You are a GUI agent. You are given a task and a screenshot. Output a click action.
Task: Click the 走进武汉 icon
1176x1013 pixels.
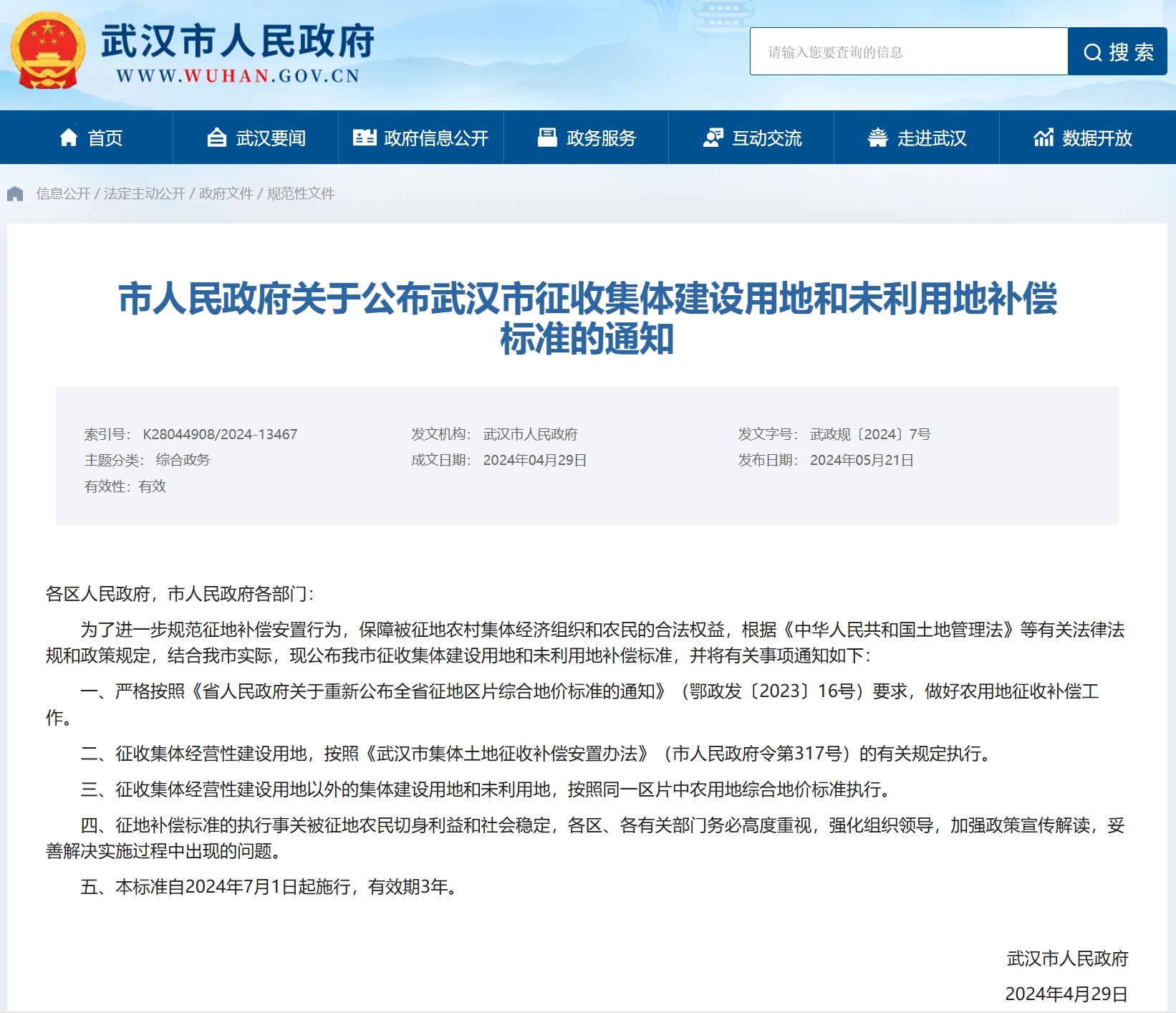tap(877, 138)
